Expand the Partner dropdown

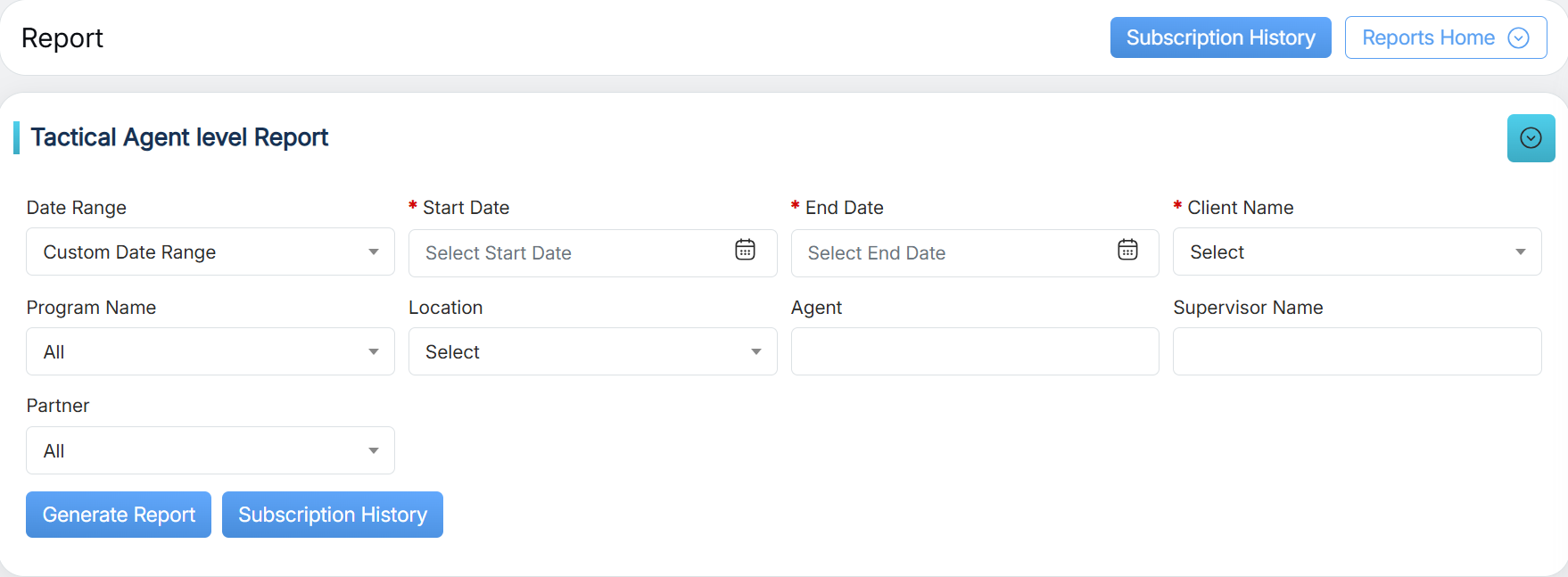(x=210, y=450)
